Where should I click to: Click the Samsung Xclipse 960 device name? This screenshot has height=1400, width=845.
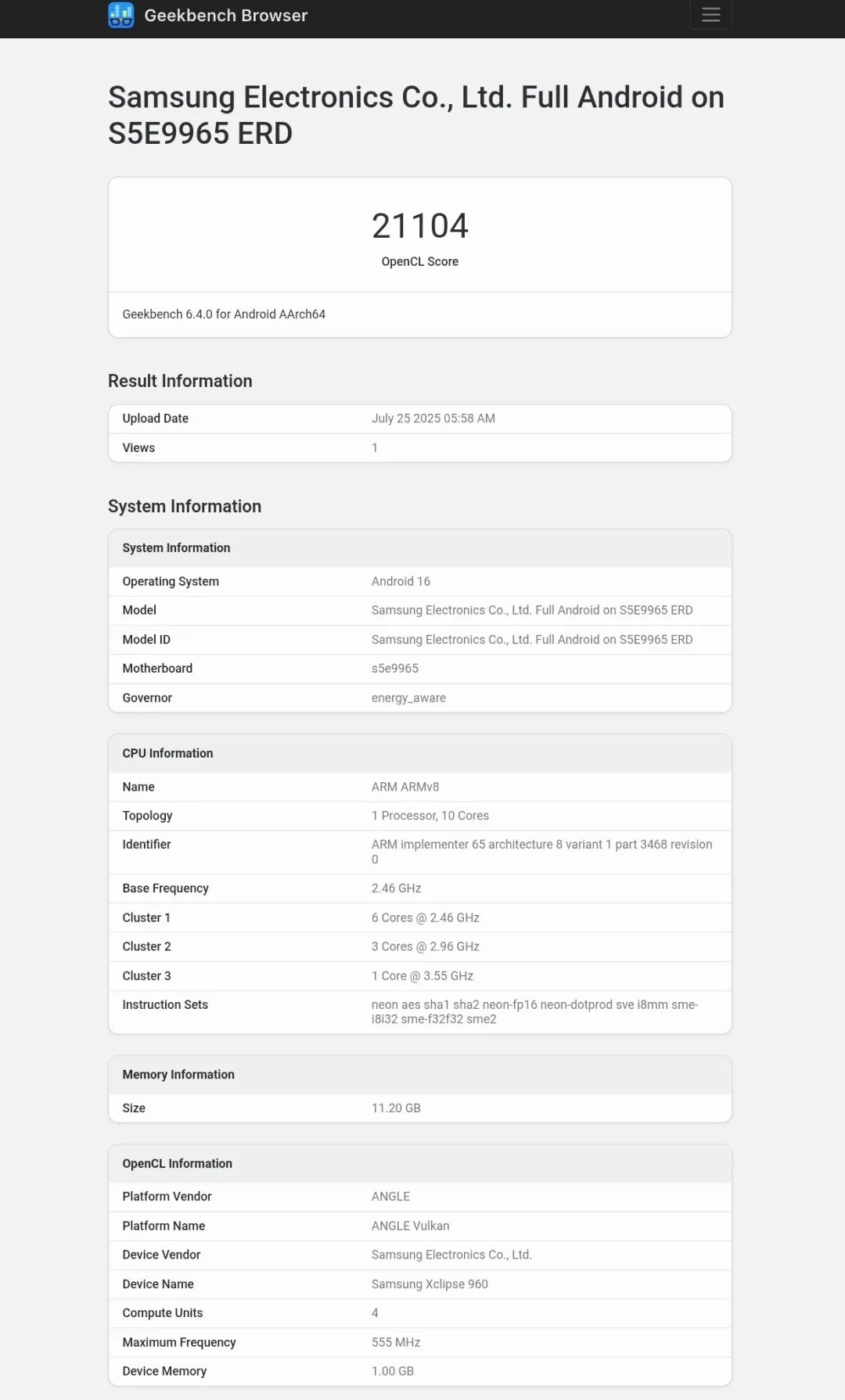430,1284
